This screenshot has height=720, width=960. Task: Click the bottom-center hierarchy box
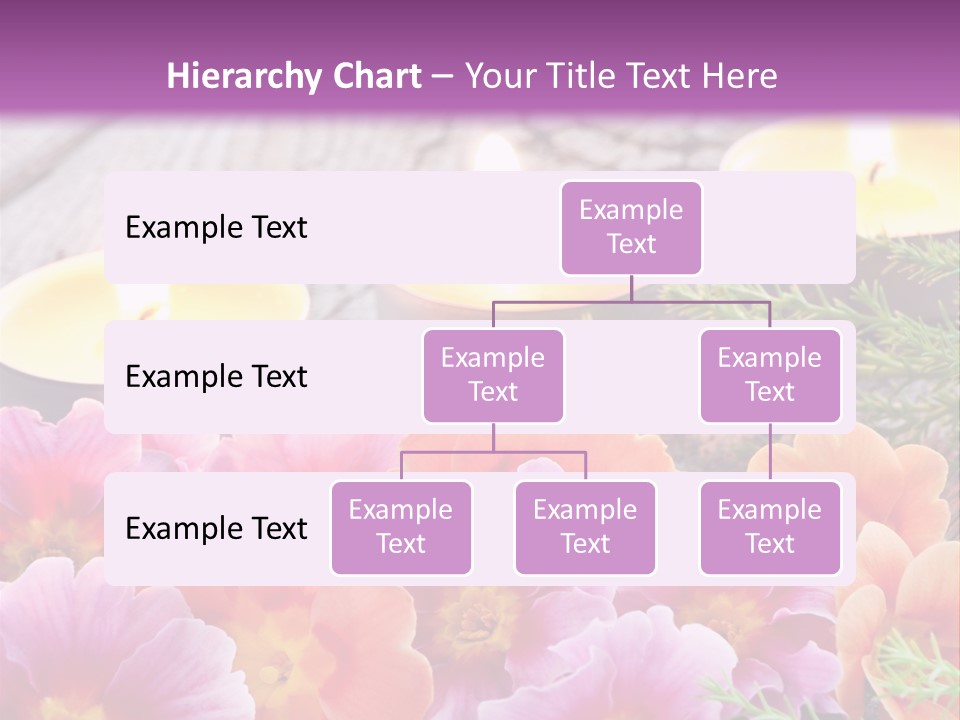[x=585, y=527]
